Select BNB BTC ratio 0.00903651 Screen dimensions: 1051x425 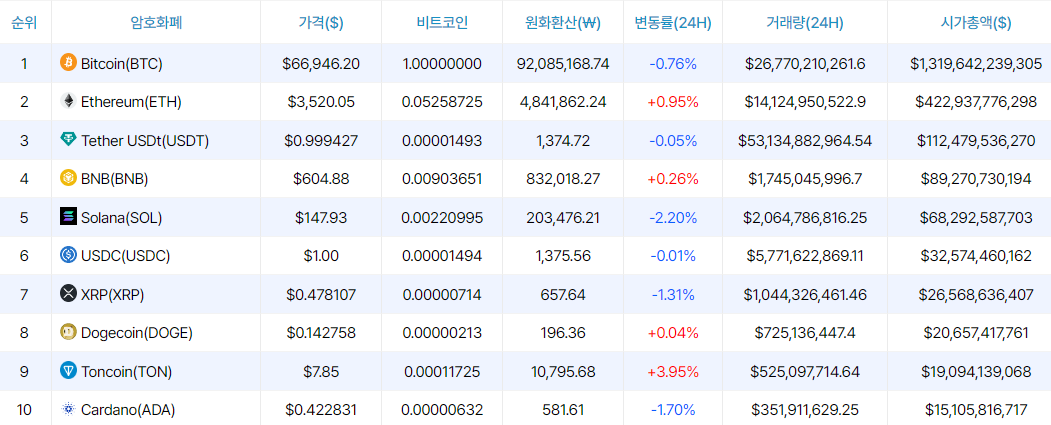pyautogui.click(x=442, y=179)
